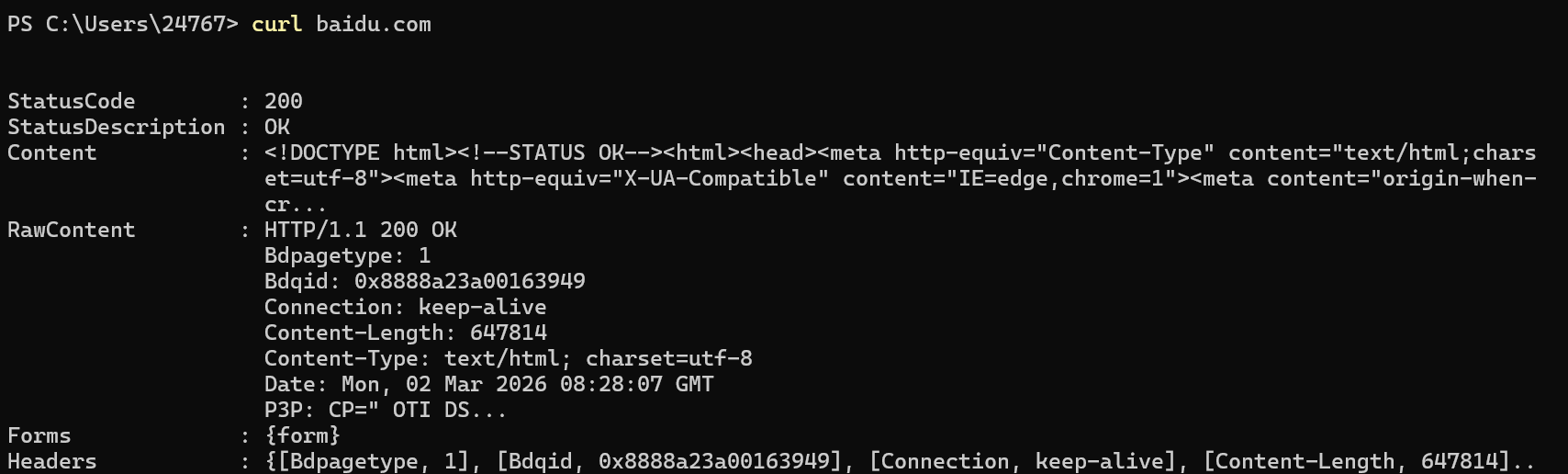Click the 'Content-Length: 647814' line
This screenshot has height=474, width=1568.
click(x=405, y=333)
